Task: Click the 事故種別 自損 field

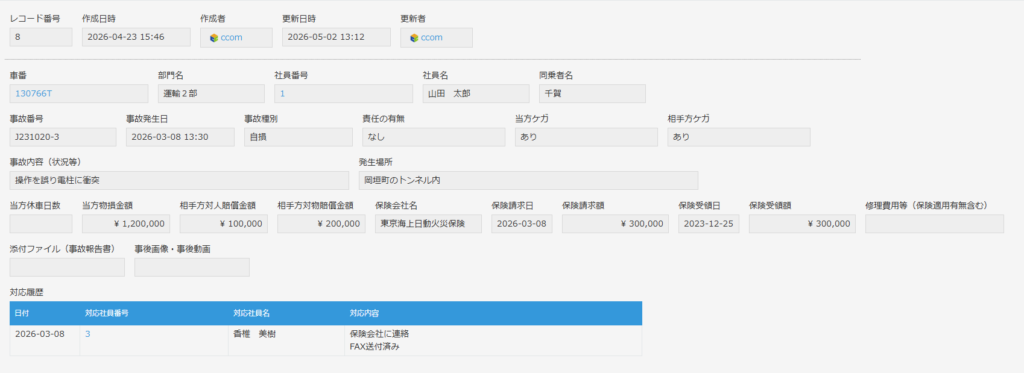Action: point(298,137)
